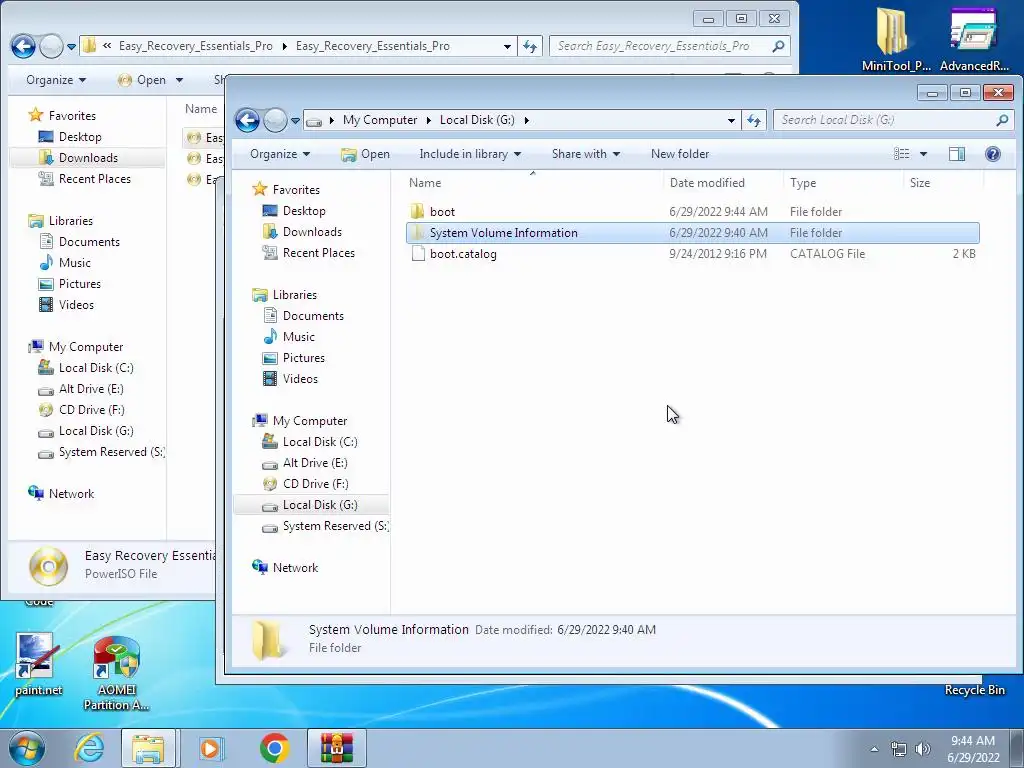Image resolution: width=1024 pixels, height=768 pixels.
Task: Click the search magnifier in Local Disk (G:) window
Action: point(1002,120)
